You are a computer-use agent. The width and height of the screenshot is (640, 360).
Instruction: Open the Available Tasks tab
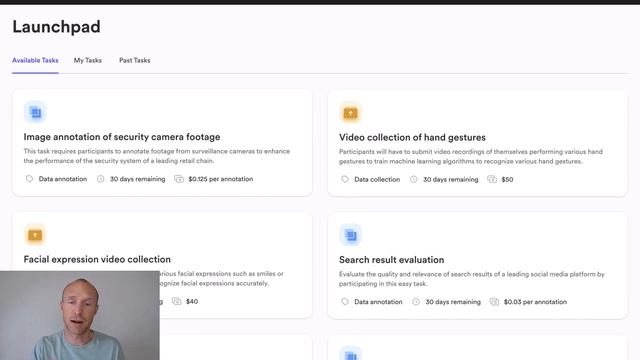pyautogui.click(x=35, y=60)
